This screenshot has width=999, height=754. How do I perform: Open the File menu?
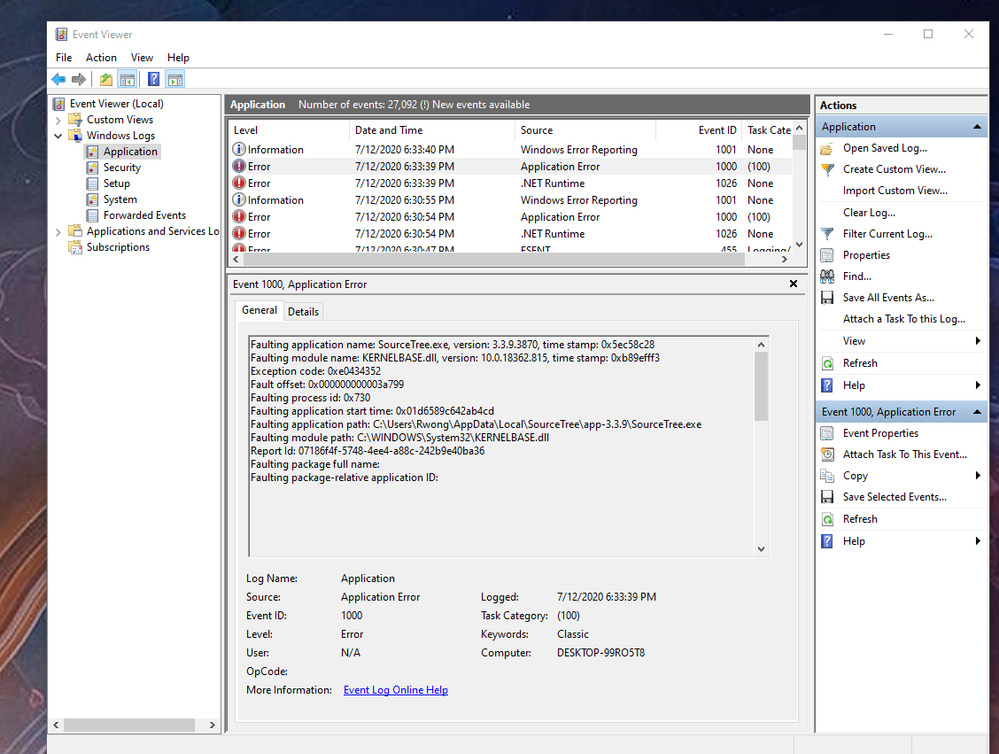(x=64, y=57)
